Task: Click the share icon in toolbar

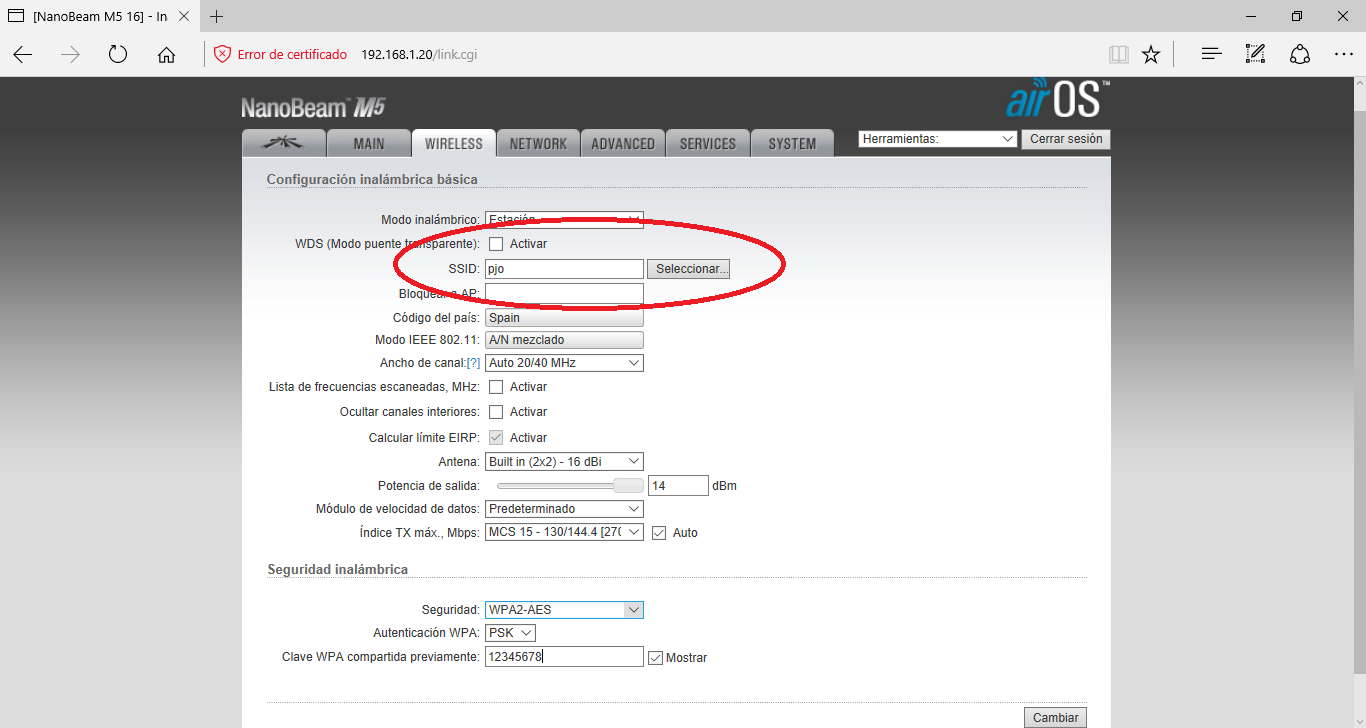Action: coord(1300,54)
